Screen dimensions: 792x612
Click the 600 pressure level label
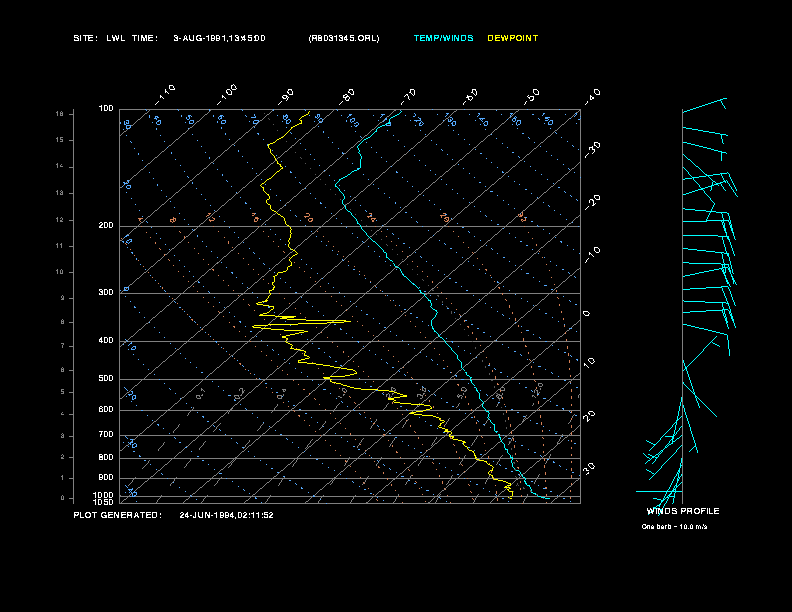(x=106, y=410)
